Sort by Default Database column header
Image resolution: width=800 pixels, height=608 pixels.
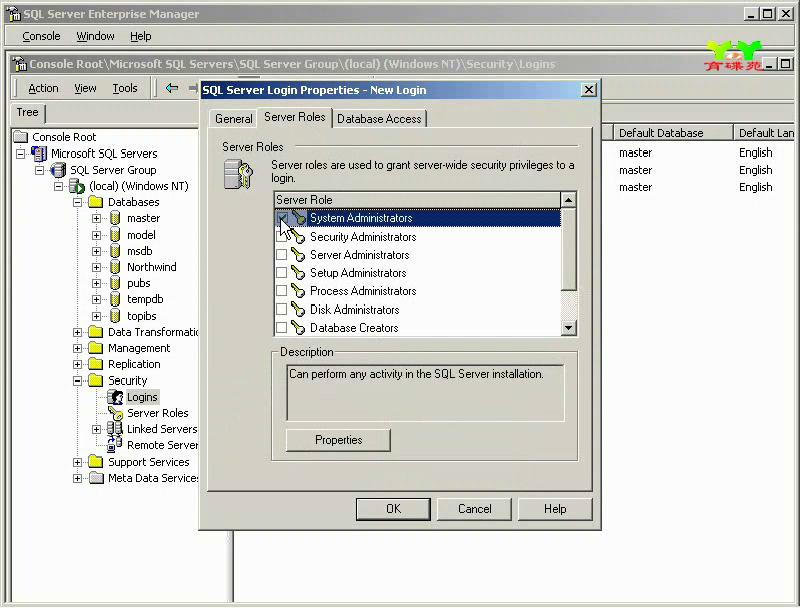click(673, 133)
